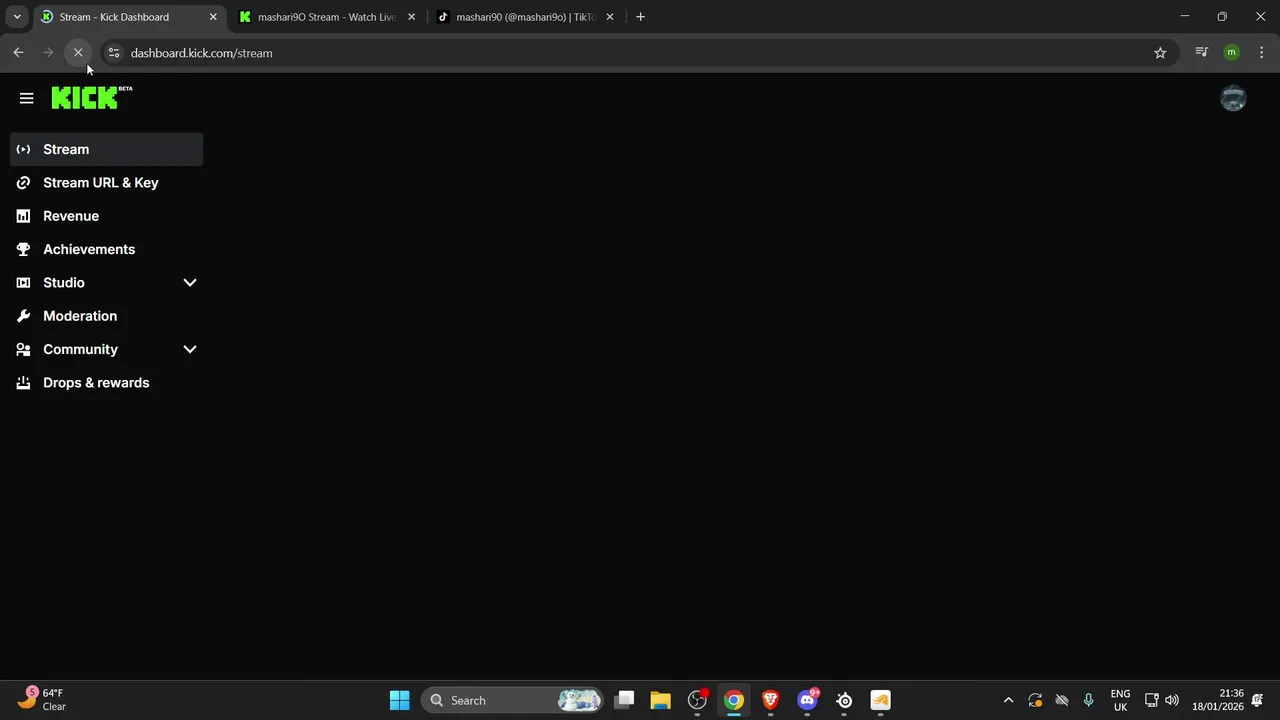View site information icon in address bar
The image size is (1280, 720).
[113, 53]
